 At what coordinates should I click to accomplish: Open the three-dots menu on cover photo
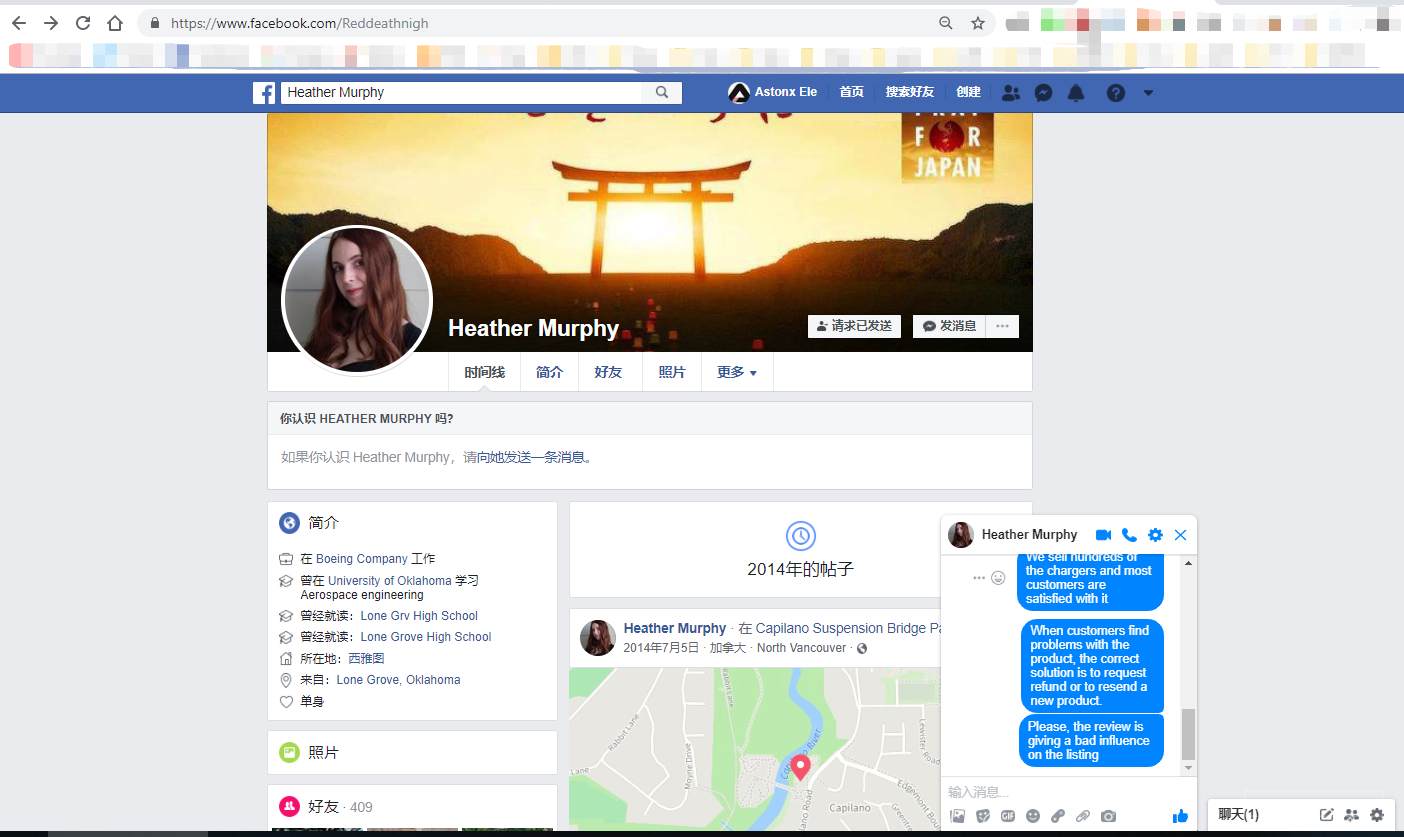(x=1002, y=326)
